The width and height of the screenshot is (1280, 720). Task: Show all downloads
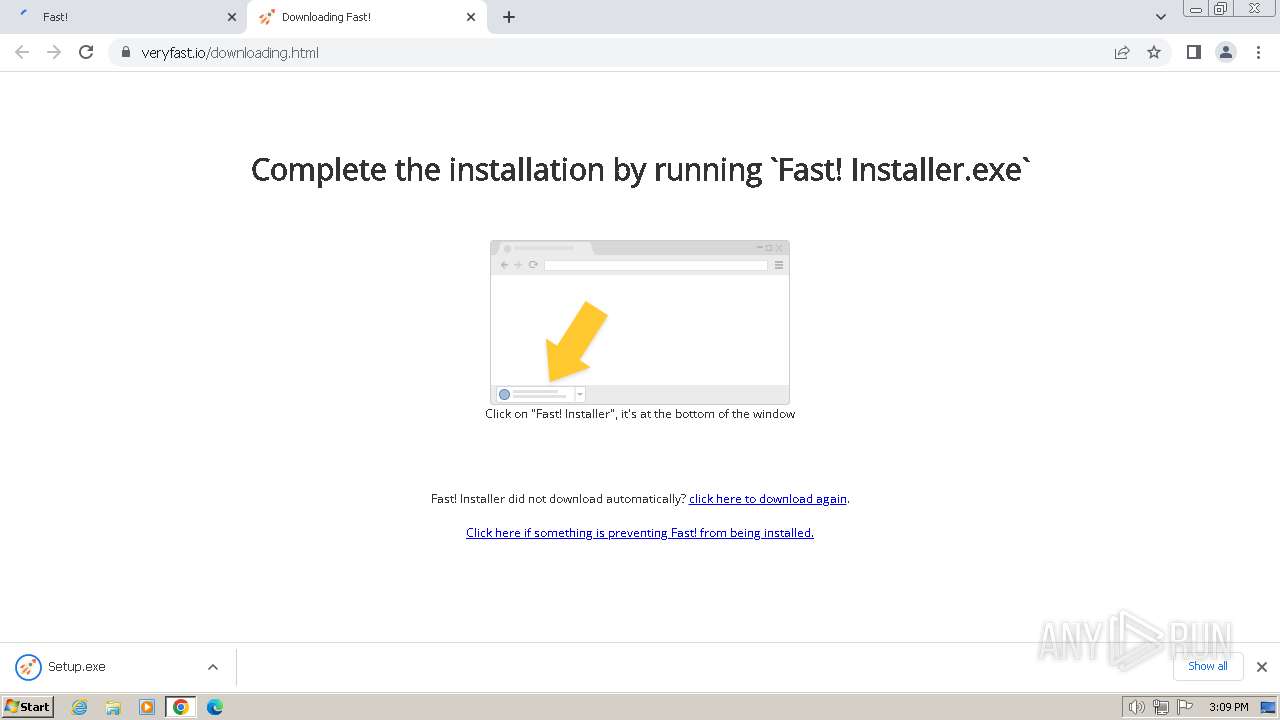tap(1208, 666)
